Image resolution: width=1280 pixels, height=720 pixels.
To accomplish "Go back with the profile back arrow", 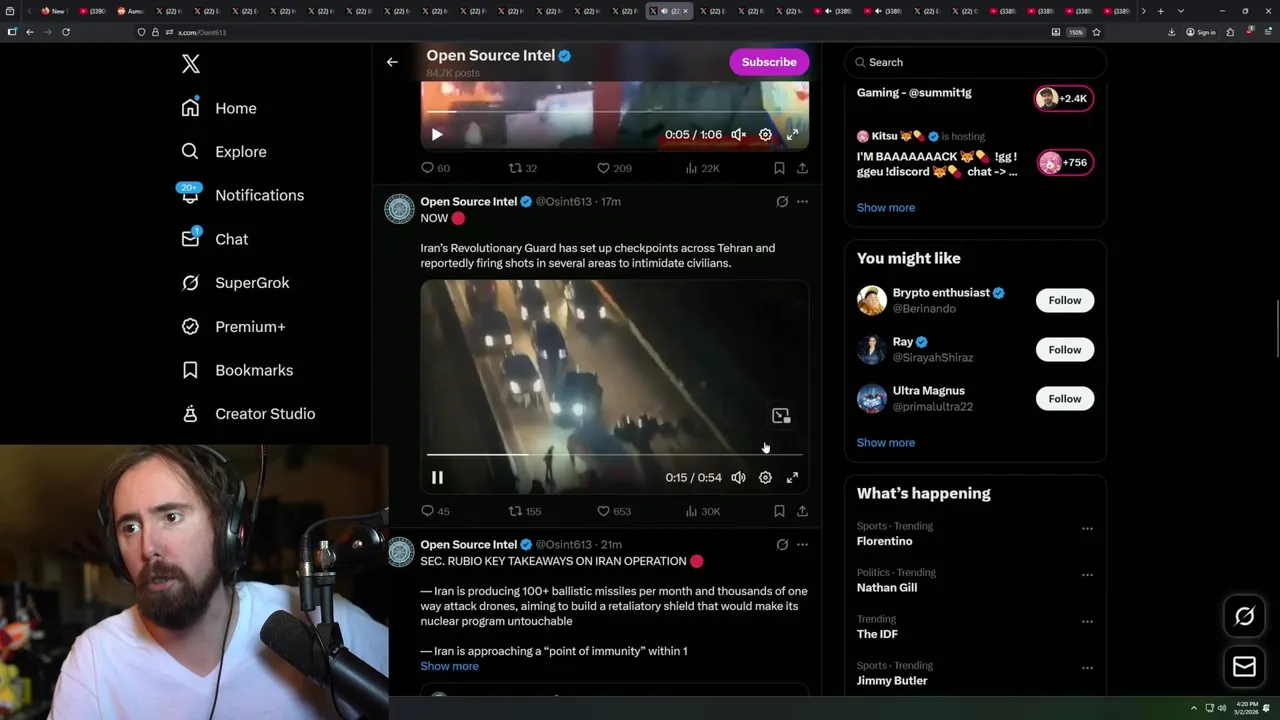I will (392, 62).
